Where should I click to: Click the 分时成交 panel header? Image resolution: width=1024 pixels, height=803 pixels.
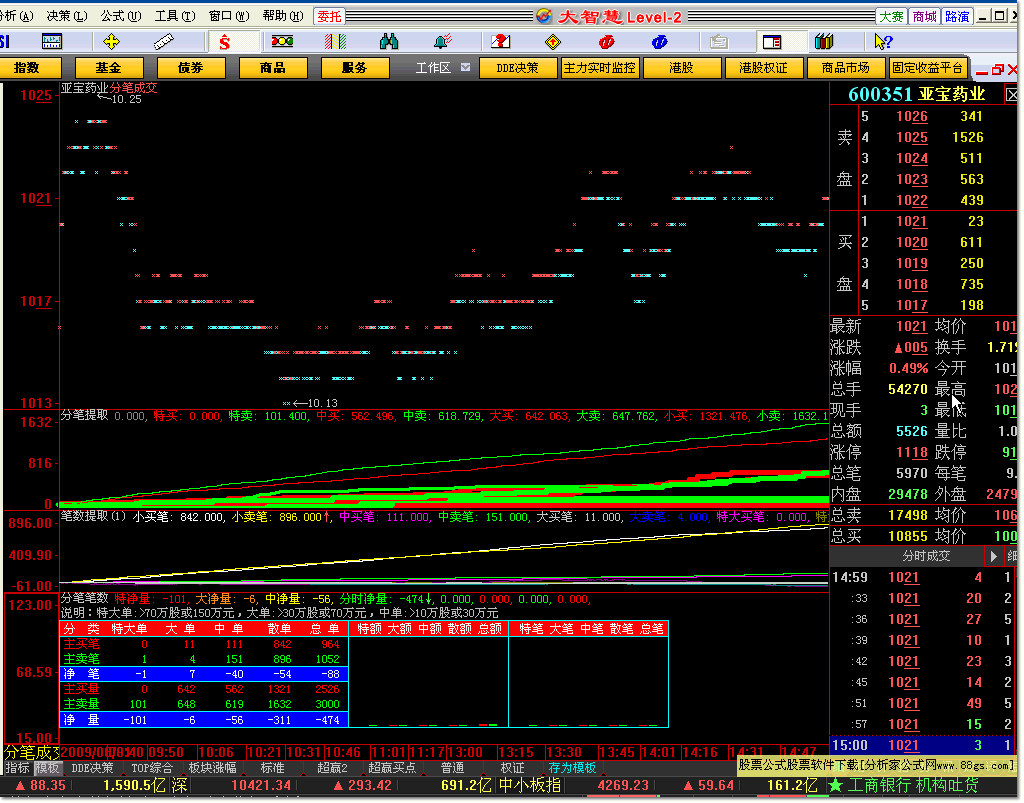(x=926, y=556)
